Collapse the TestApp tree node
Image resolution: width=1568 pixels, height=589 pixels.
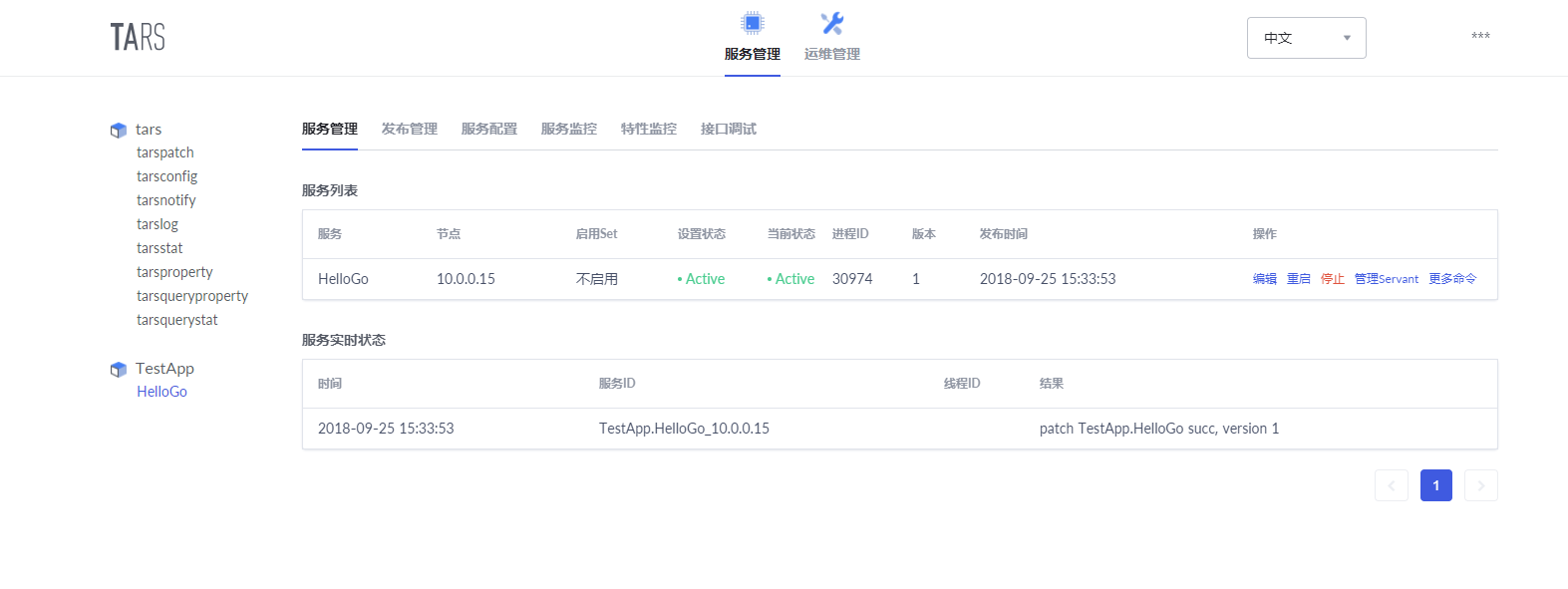click(164, 369)
